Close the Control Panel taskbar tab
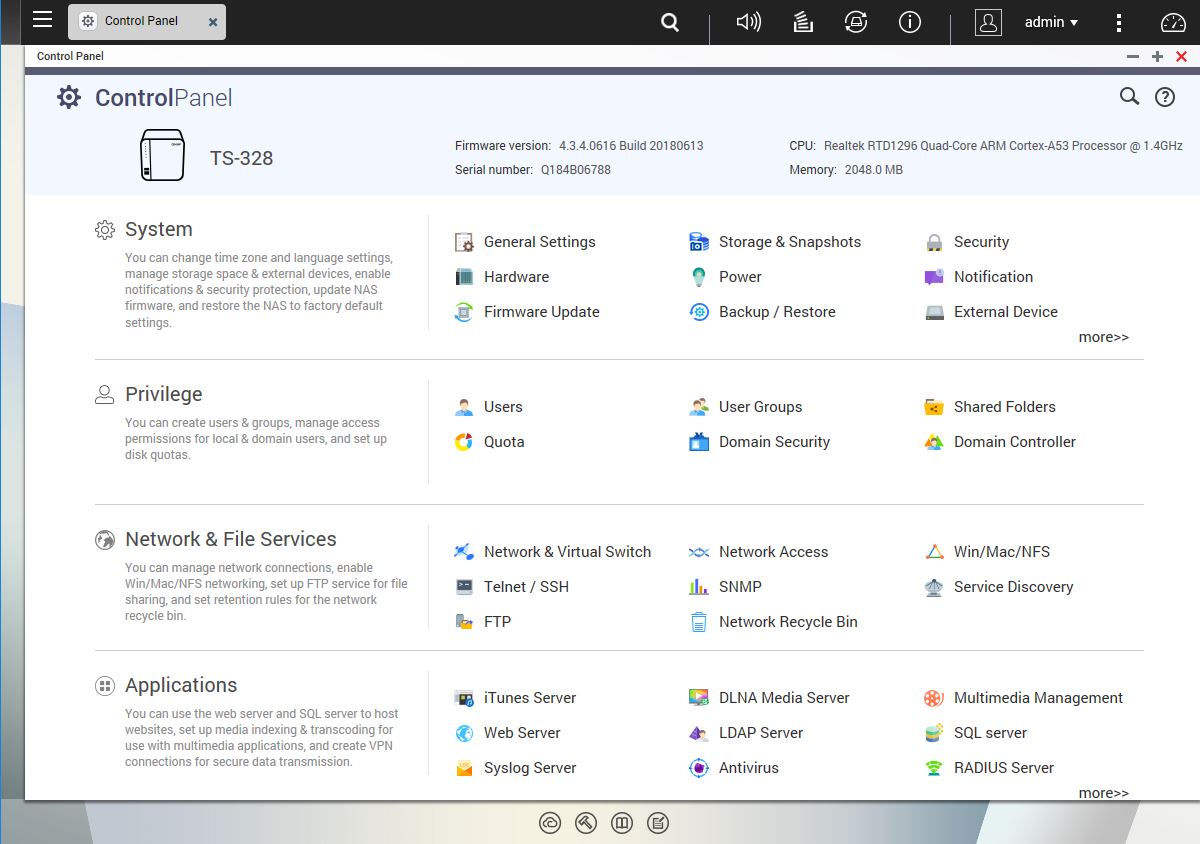 pos(213,22)
